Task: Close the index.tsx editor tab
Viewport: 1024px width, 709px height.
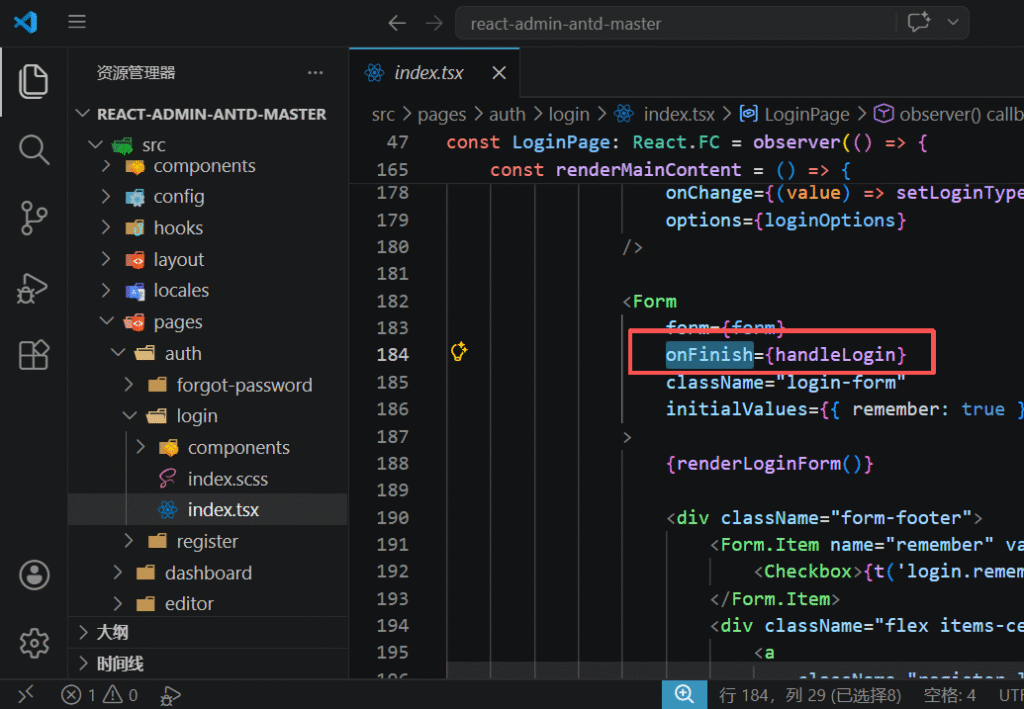Action: pyautogui.click(x=499, y=73)
